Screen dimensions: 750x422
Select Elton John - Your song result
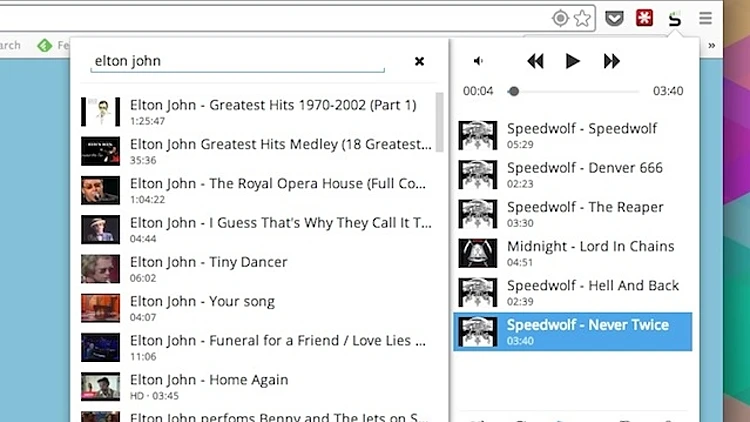(x=202, y=301)
